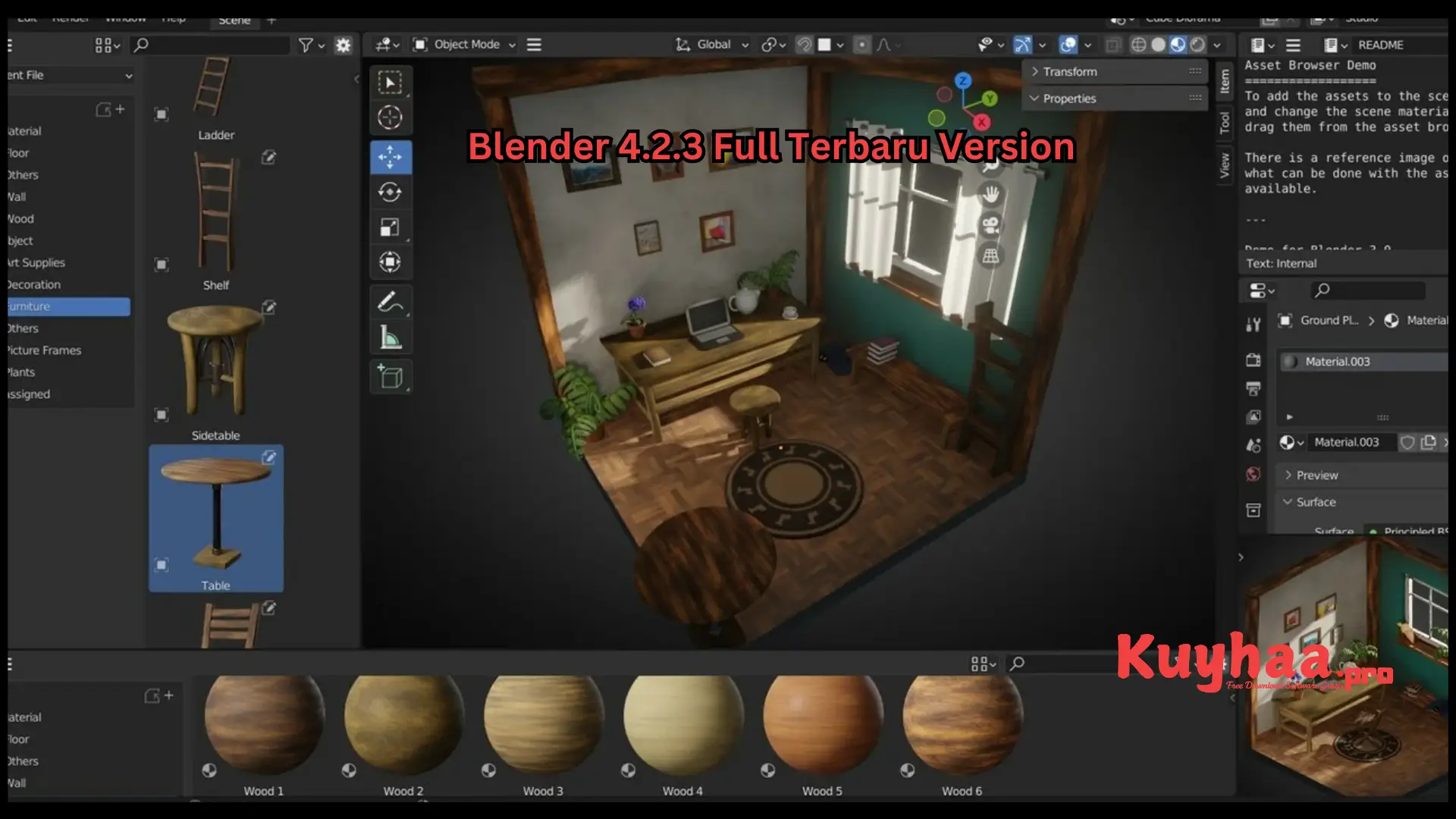Expand the Transform panel
The image size is (1456, 819).
1115,71
